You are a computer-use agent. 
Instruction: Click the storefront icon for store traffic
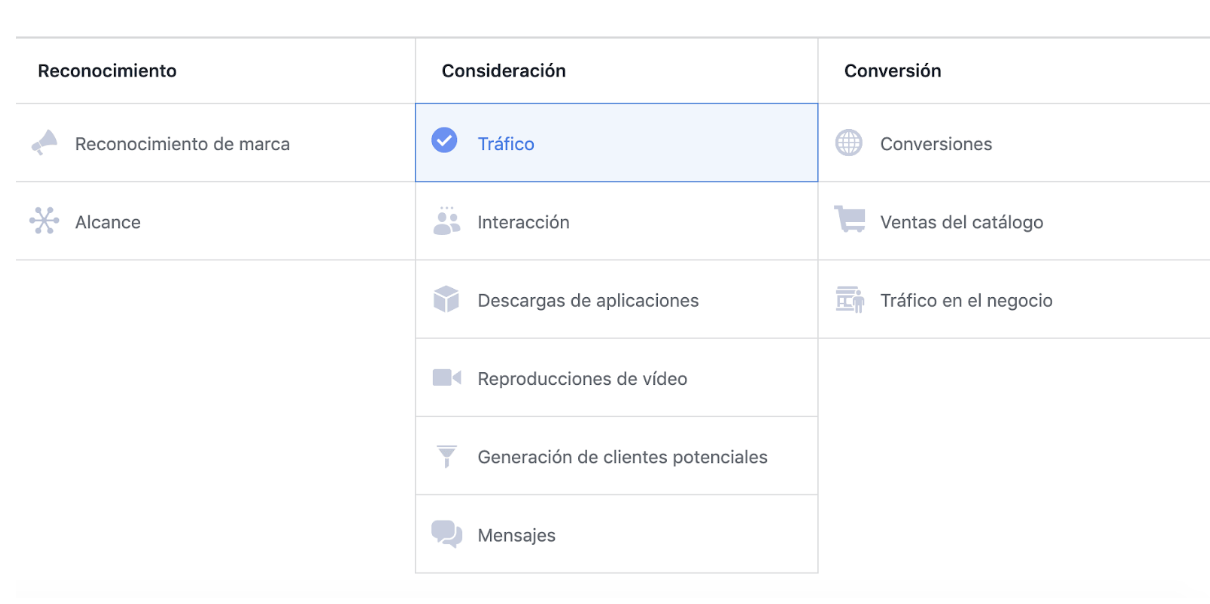849,300
